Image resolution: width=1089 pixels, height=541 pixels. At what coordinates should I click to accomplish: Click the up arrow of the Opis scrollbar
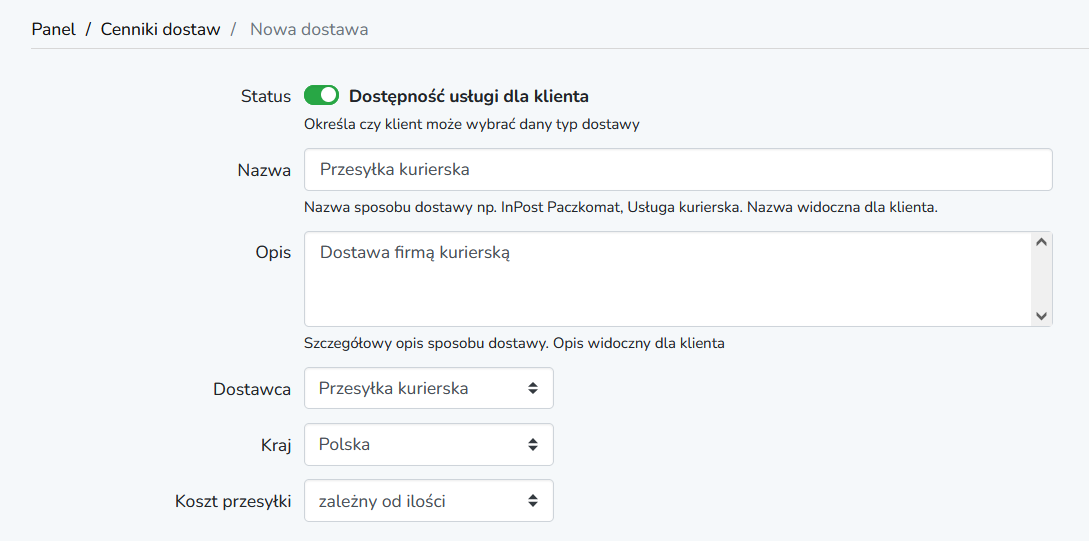[x=1040, y=242]
